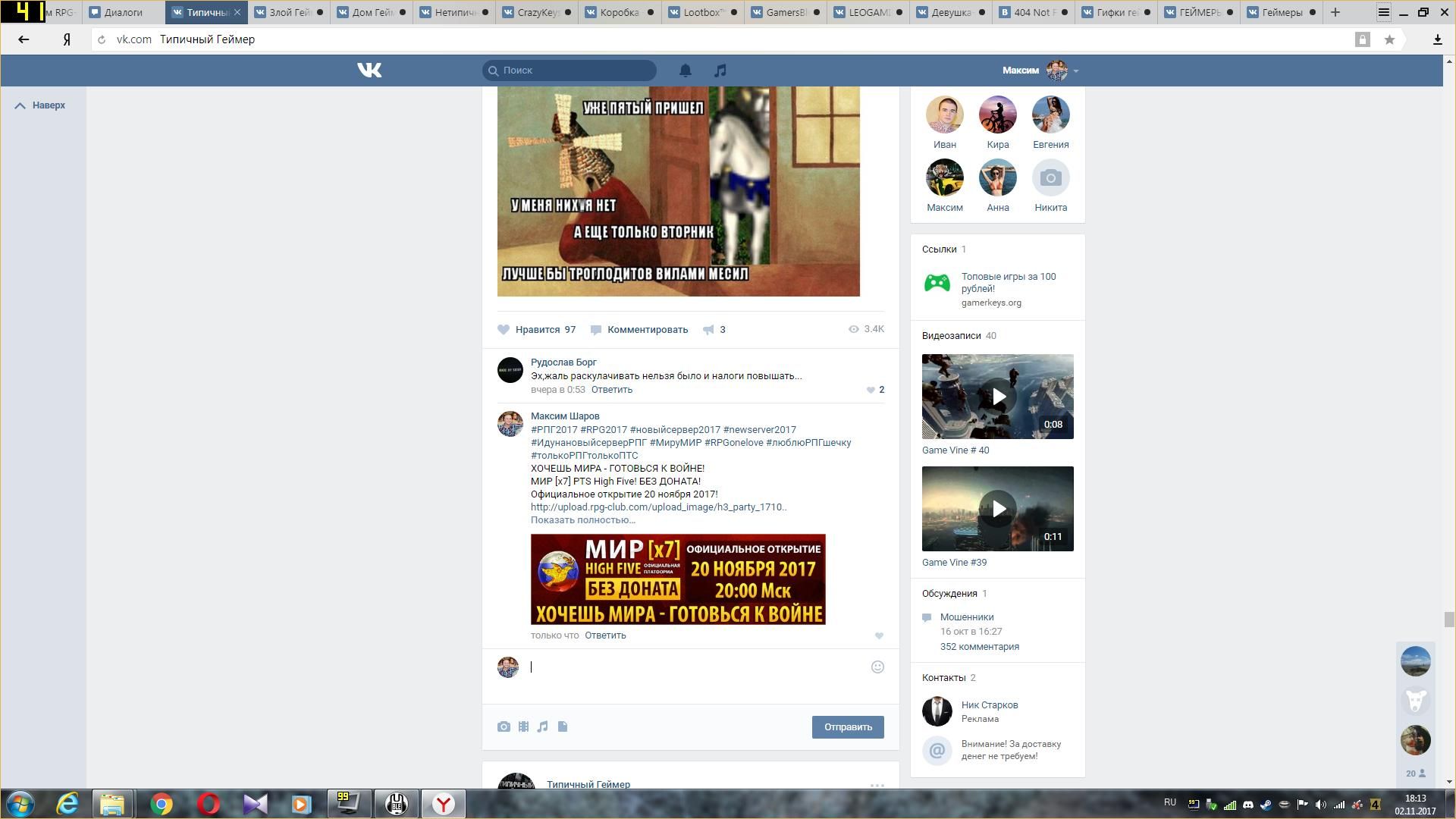Expand comment via Показать полностью
The width and height of the screenshot is (1456, 819).
pos(582,520)
